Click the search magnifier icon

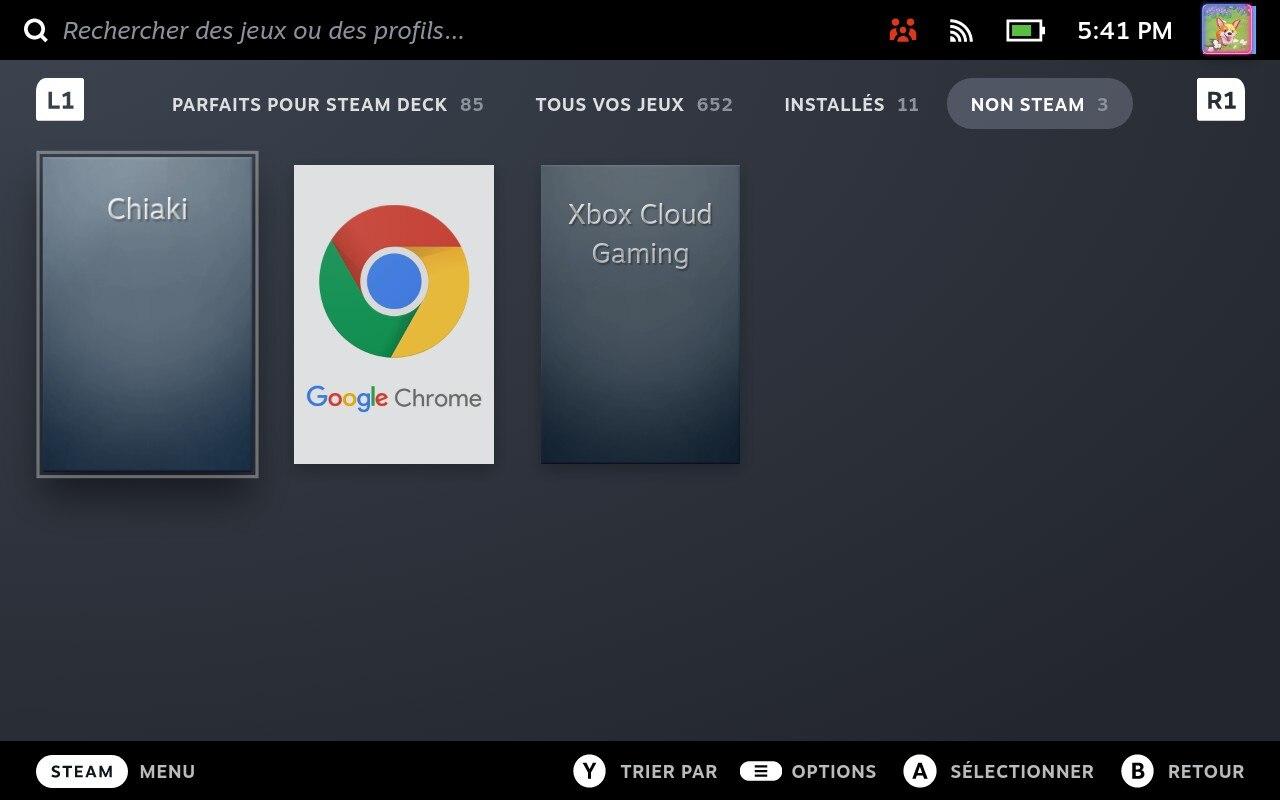click(36, 30)
